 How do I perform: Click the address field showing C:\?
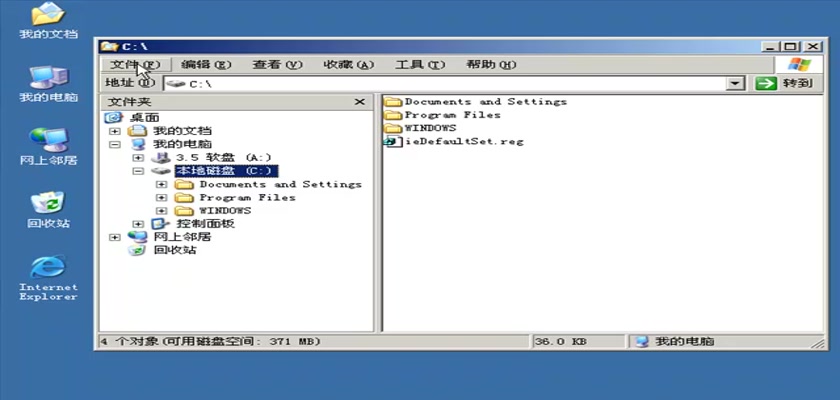[x=450, y=84]
